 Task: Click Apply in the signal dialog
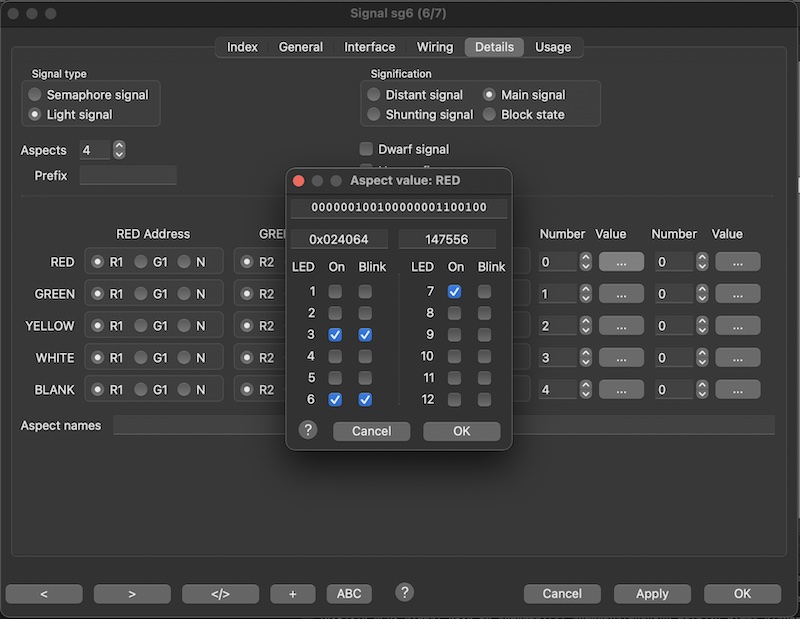[652, 593]
